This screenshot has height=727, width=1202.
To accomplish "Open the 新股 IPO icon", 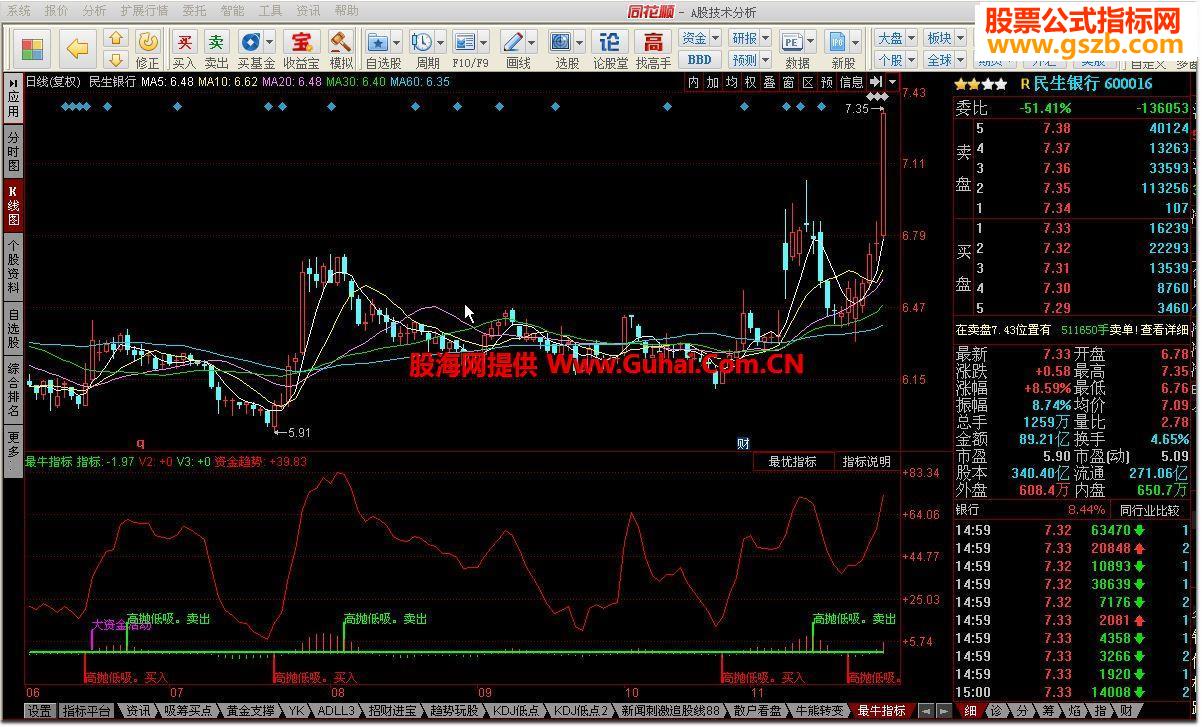I will pyautogui.click(x=836, y=42).
